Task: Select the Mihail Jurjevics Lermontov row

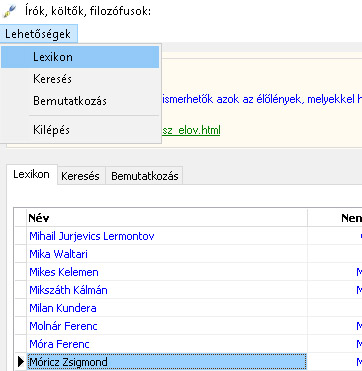Action: click(167, 236)
